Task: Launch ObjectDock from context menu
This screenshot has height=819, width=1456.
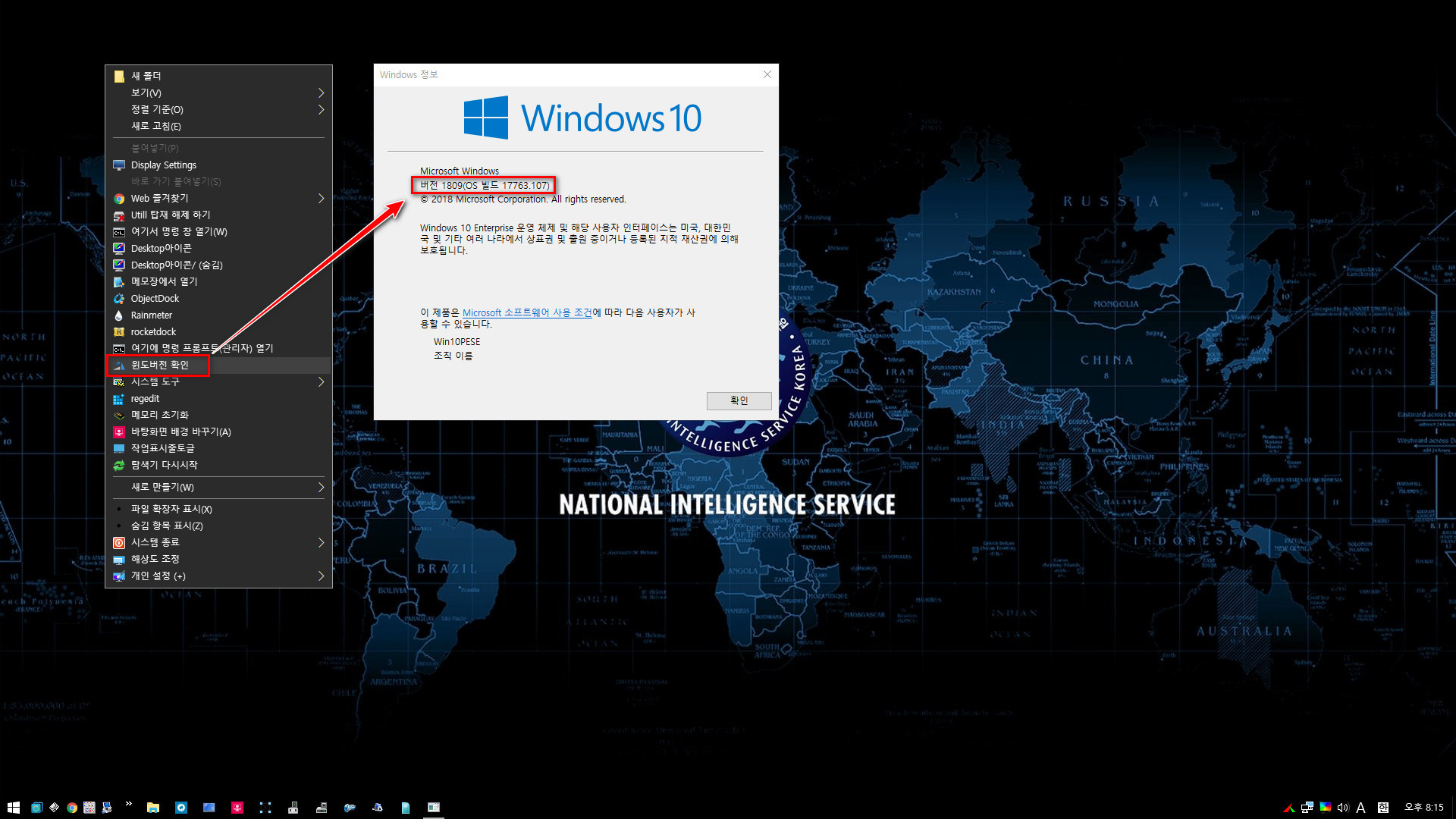Action: click(x=218, y=298)
